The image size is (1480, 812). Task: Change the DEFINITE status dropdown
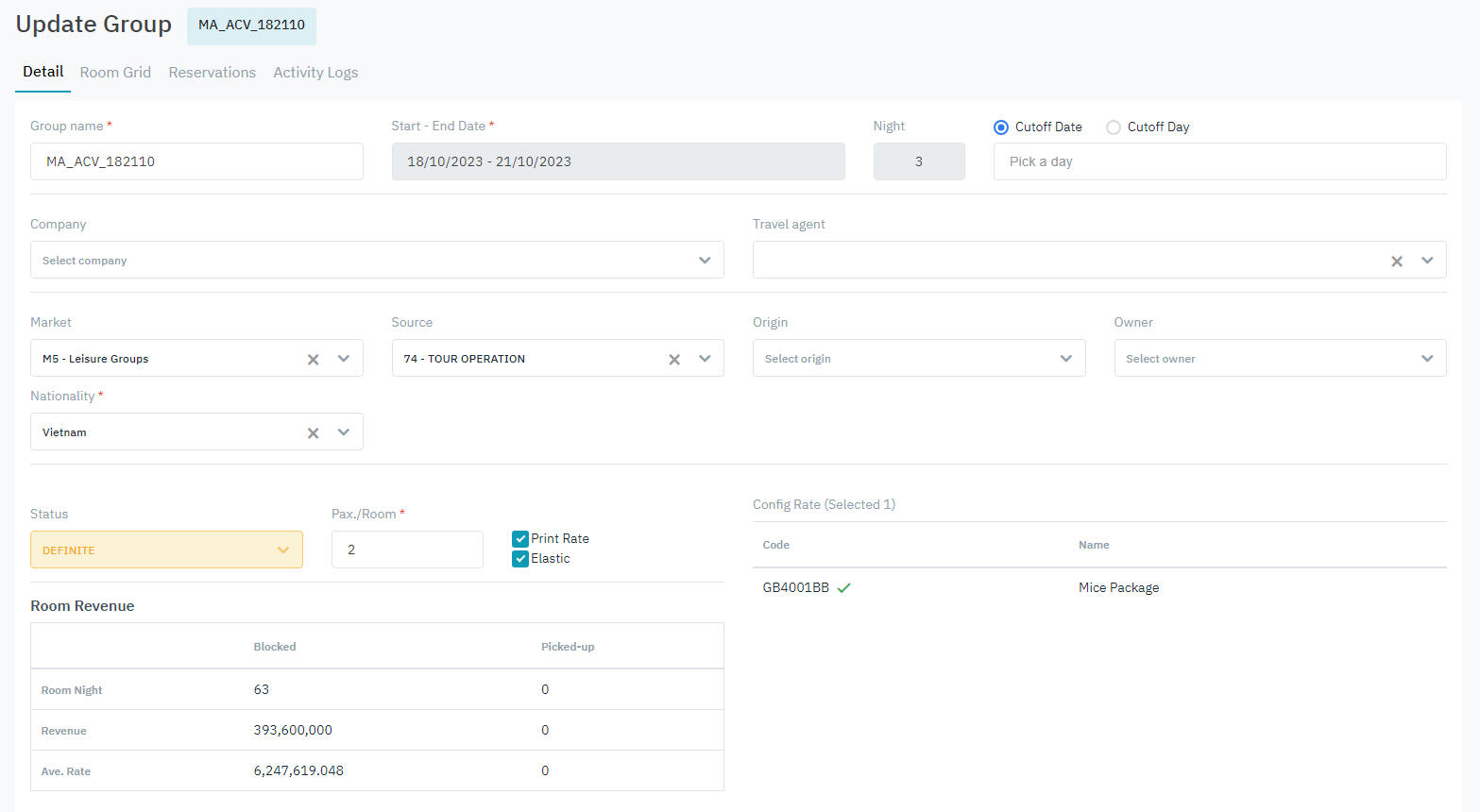point(166,550)
